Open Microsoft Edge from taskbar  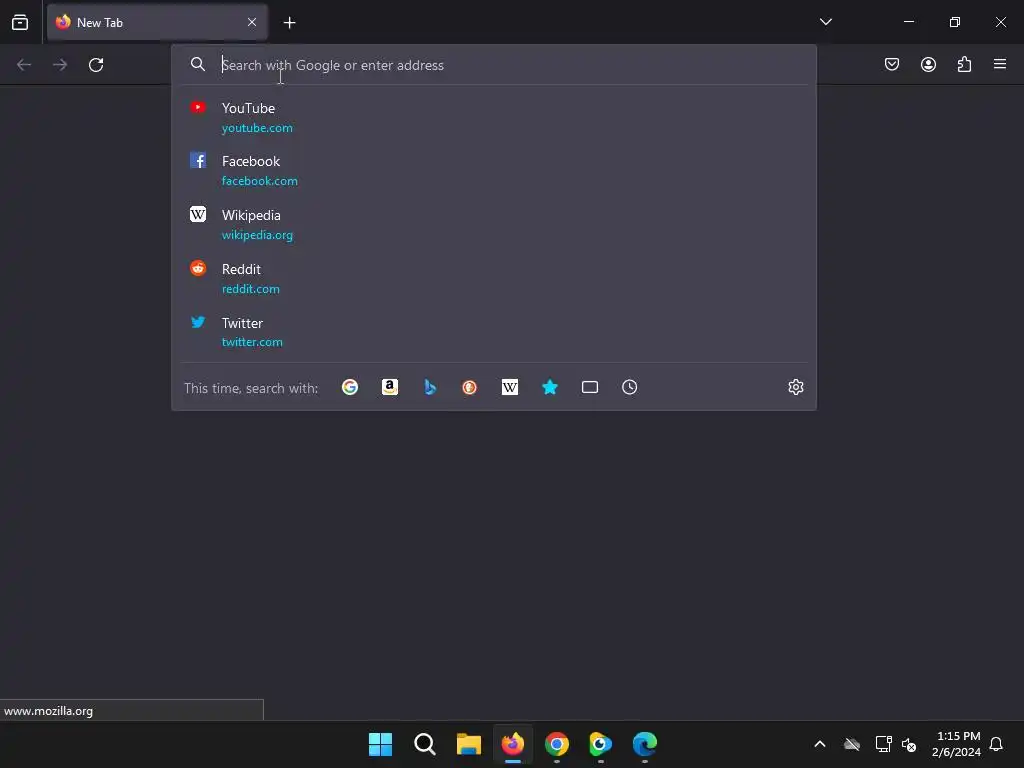pos(645,744)
